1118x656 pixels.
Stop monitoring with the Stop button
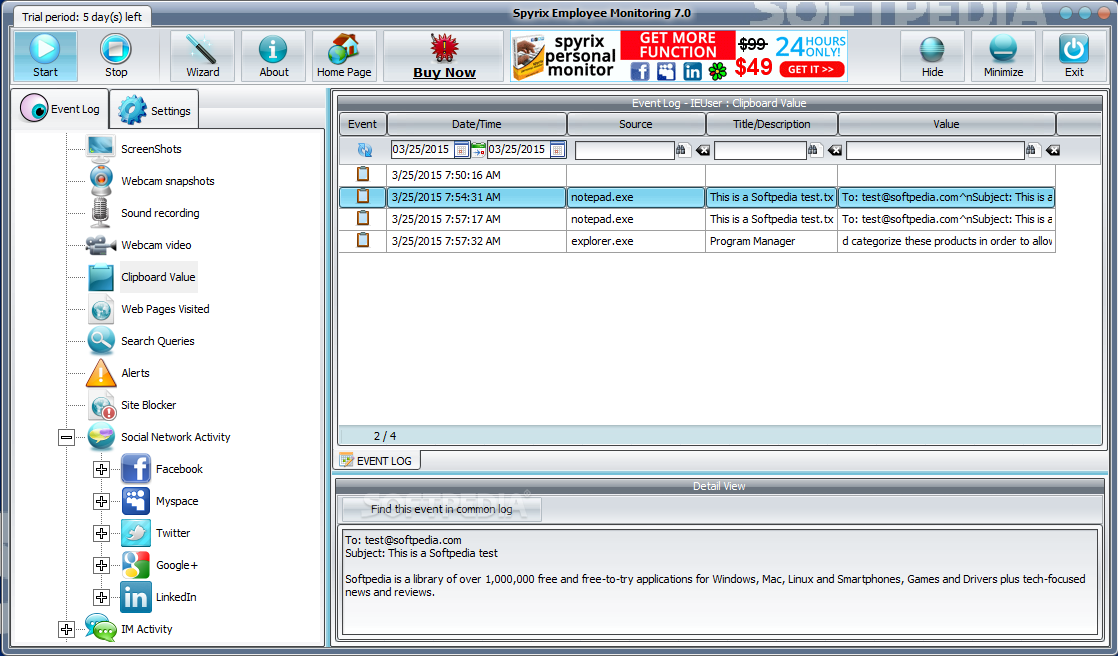tap(116, 56)
